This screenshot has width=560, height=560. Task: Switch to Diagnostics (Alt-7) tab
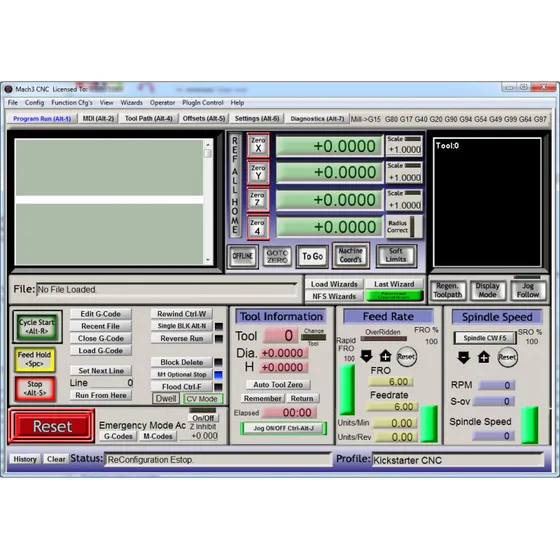317,119
